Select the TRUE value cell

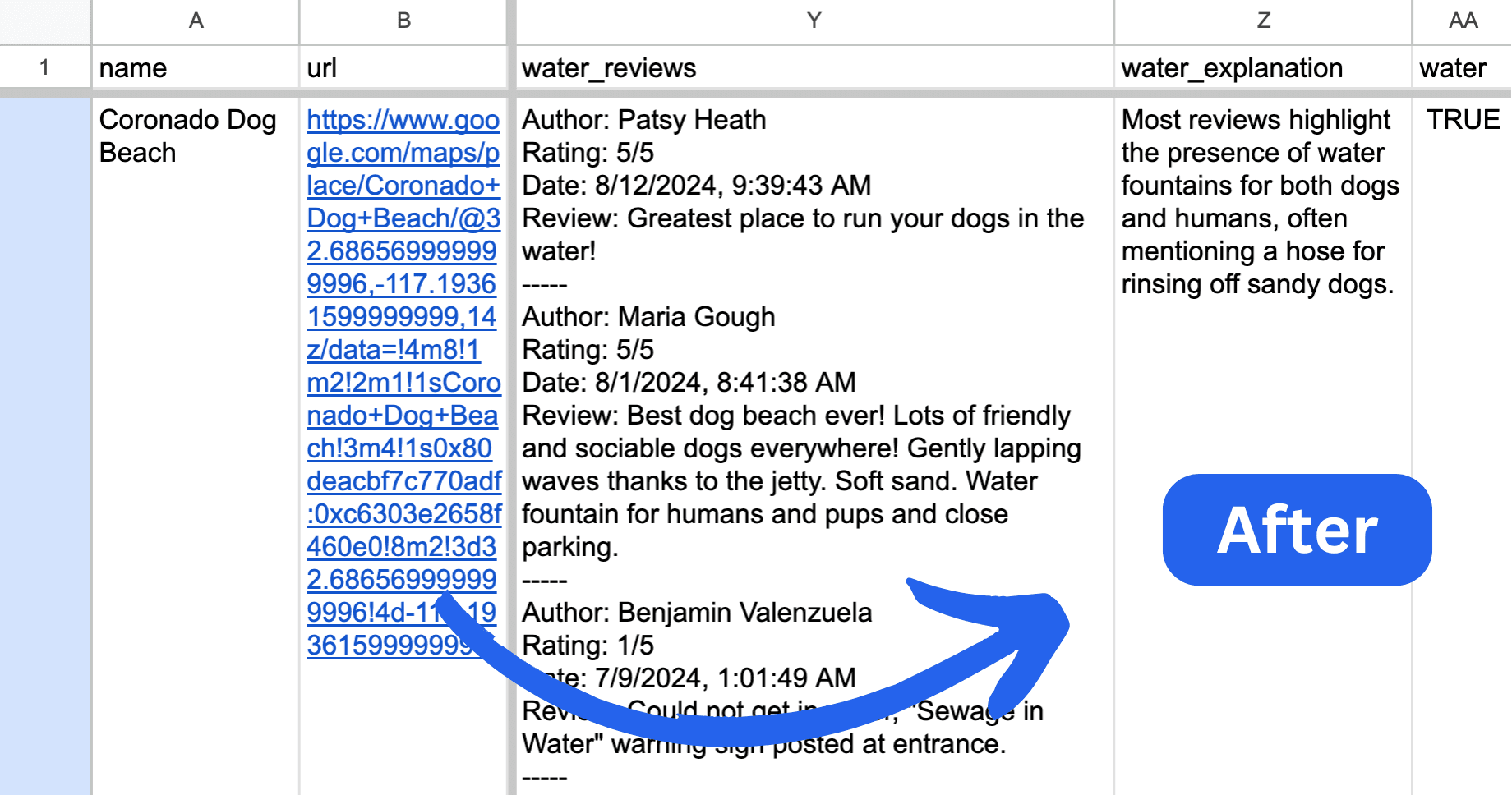(x=1463, y=120)
